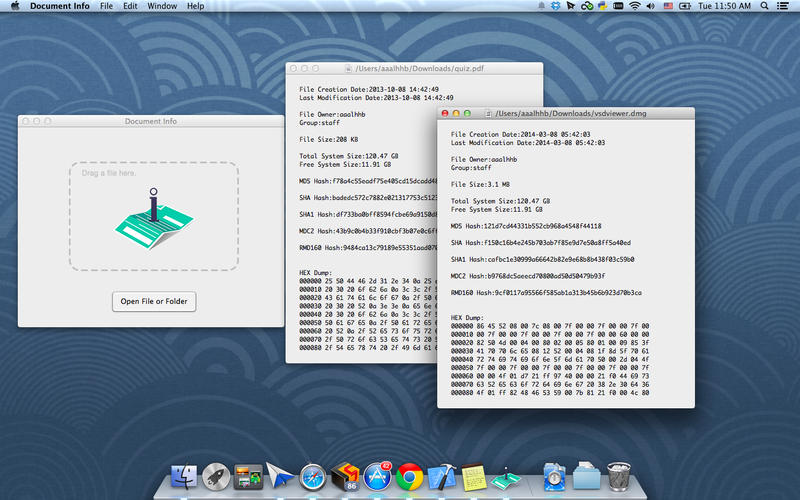
Task: Open the Document Info application menu
Action: pyautogui.click(x=60, y=6)
